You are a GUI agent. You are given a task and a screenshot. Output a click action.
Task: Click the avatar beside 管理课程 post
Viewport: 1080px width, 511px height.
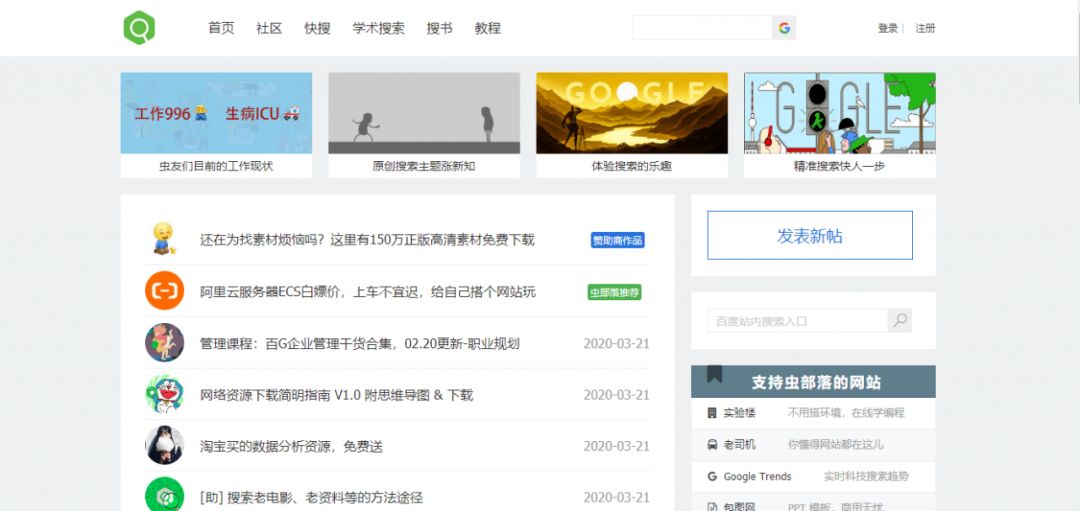click(x=165, y=343)
